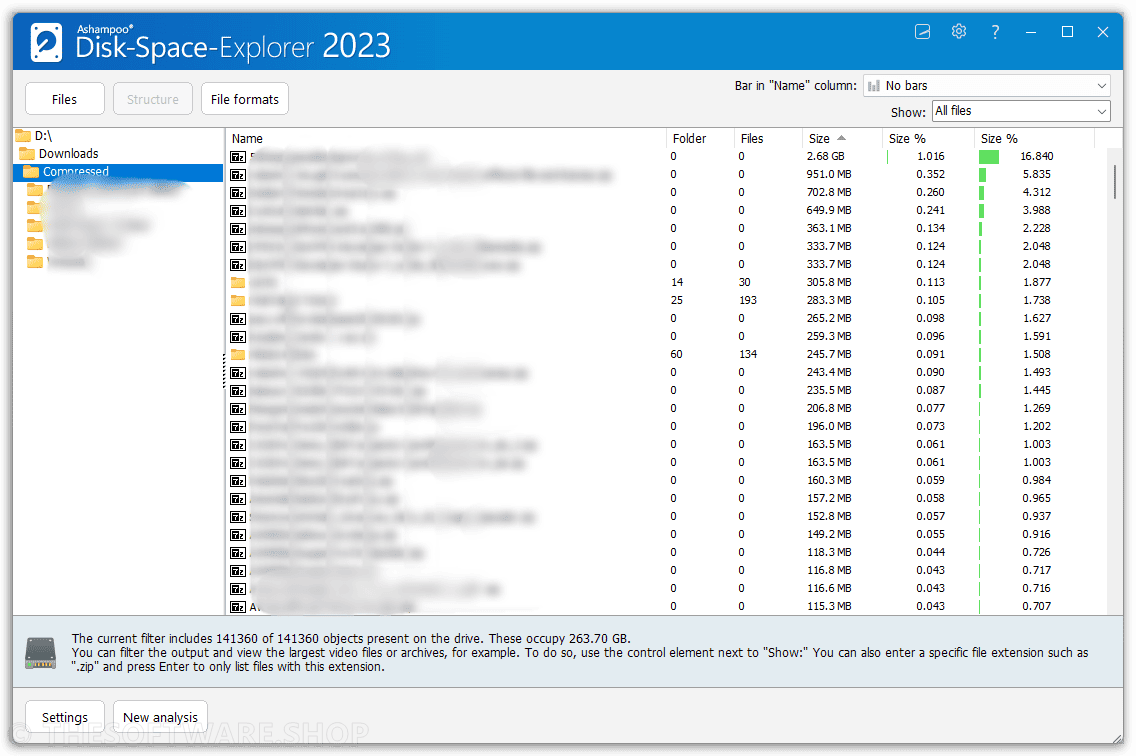
Task: Click the Ashampoo app logo icon
Action: [x=46, y=43]
